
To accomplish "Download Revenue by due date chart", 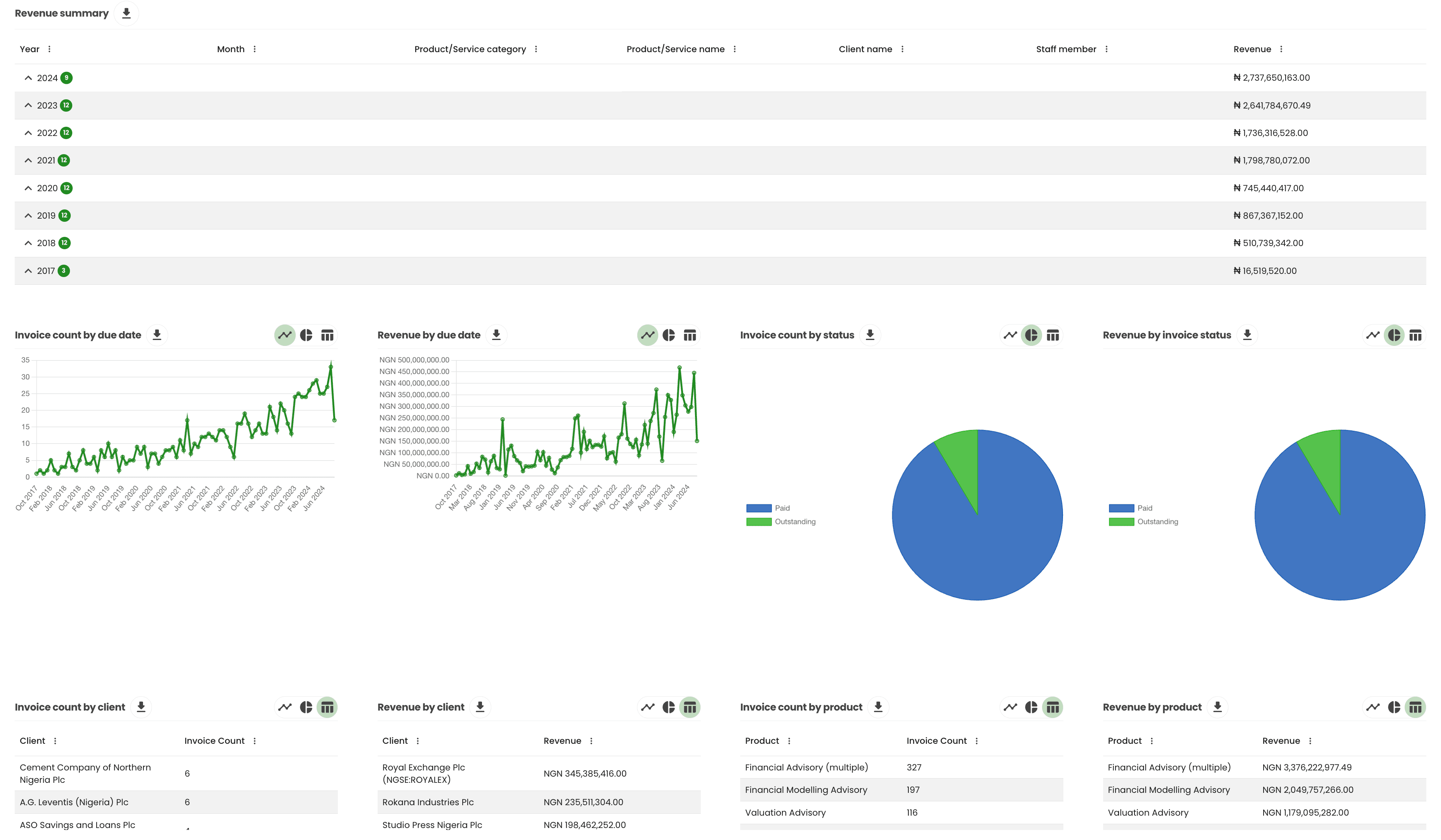I will tap(496, 335).
